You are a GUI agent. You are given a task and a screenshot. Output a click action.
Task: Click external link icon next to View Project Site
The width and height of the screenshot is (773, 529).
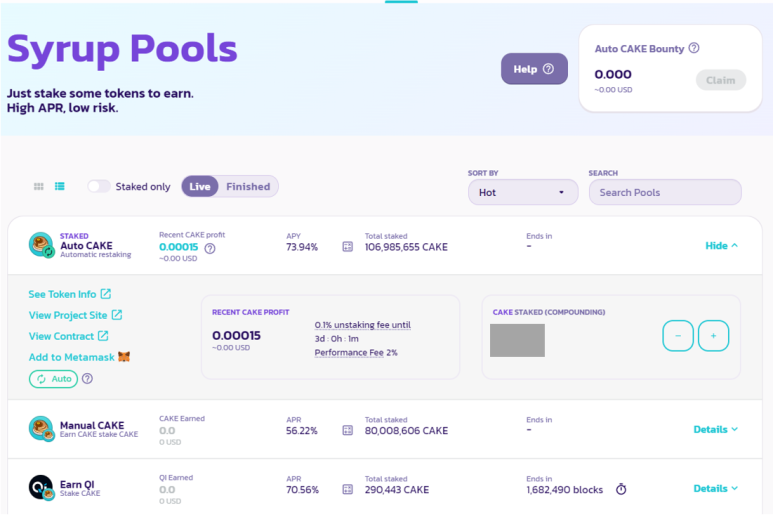tap(117, 315)
